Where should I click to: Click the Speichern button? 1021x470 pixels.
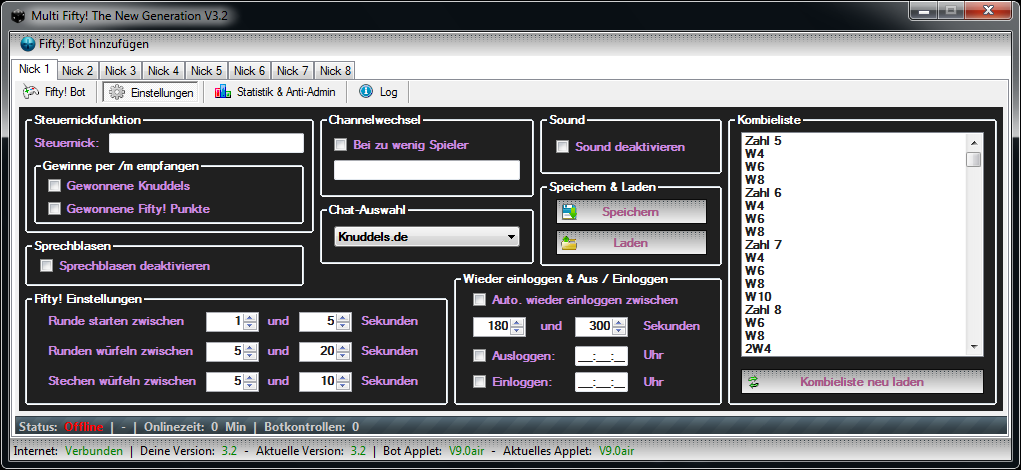(631, 212)
